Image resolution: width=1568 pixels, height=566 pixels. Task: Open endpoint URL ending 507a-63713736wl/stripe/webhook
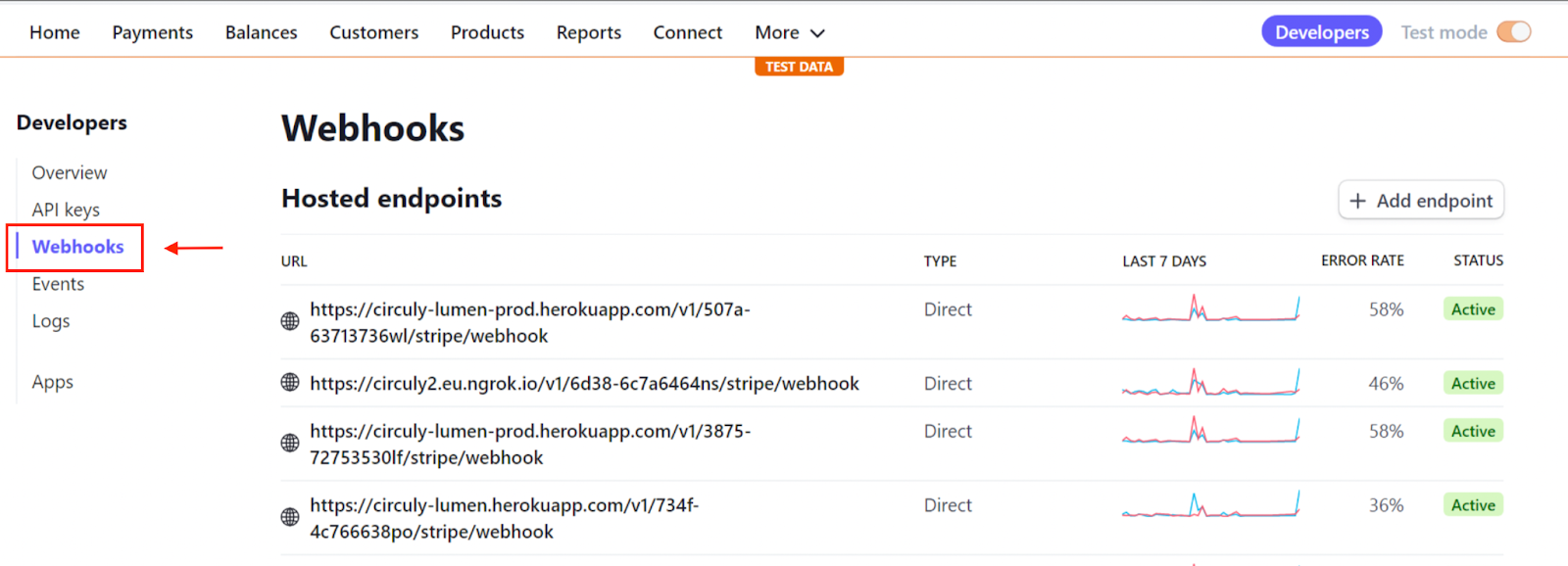pos(530,322)
